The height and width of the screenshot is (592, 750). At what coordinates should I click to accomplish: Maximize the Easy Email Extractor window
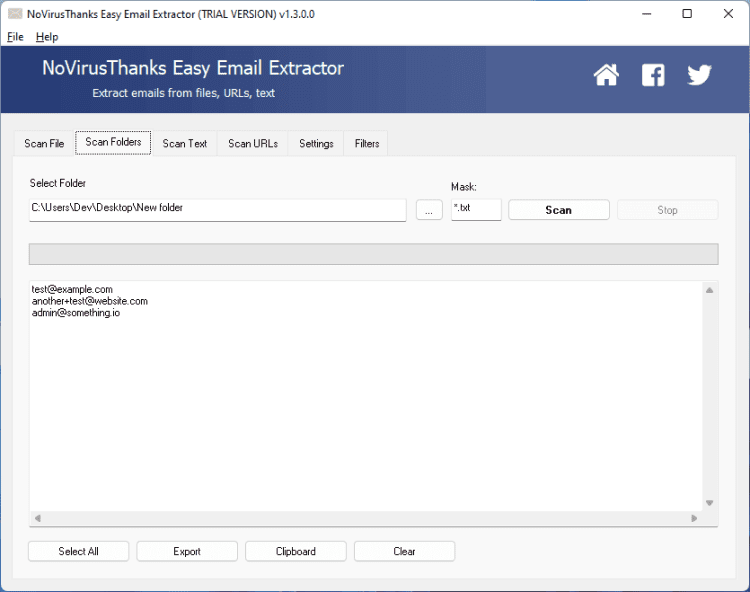click(687, 14)
